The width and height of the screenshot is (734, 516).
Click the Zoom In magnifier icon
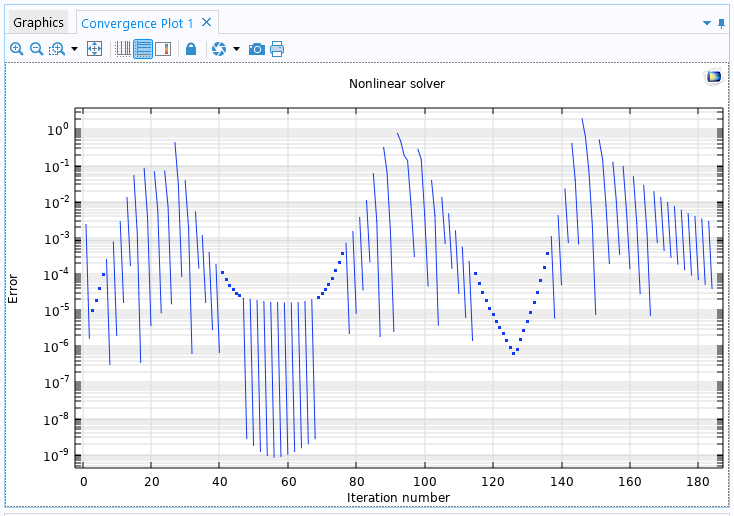(16, 48)
